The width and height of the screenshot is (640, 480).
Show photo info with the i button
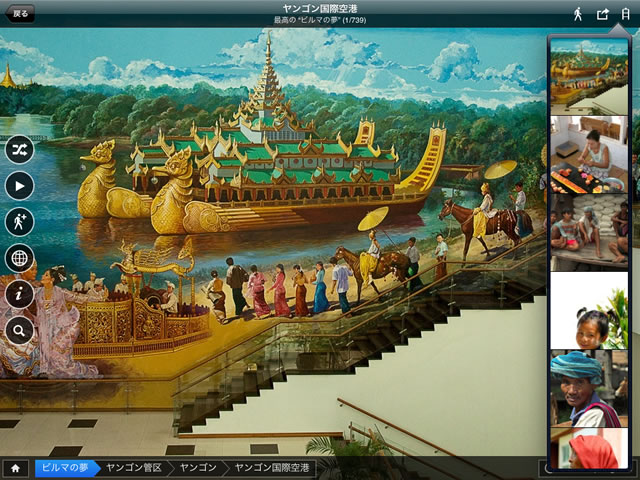click(20, 294)
